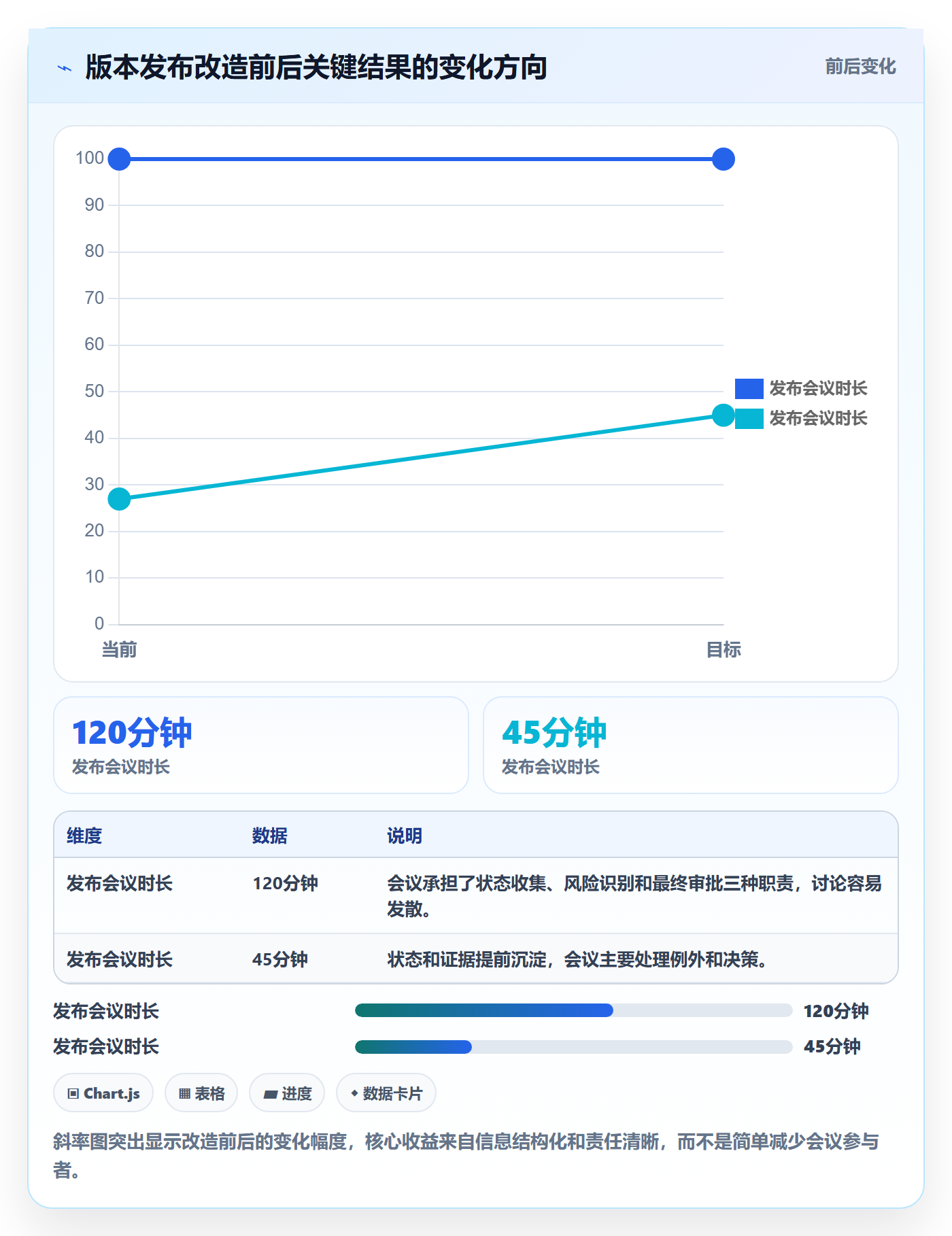This screenshot has height=1236, width=952.
Task: Click the 表格 tag chip
Action: pyautogui.click(x=201, y=1093)
